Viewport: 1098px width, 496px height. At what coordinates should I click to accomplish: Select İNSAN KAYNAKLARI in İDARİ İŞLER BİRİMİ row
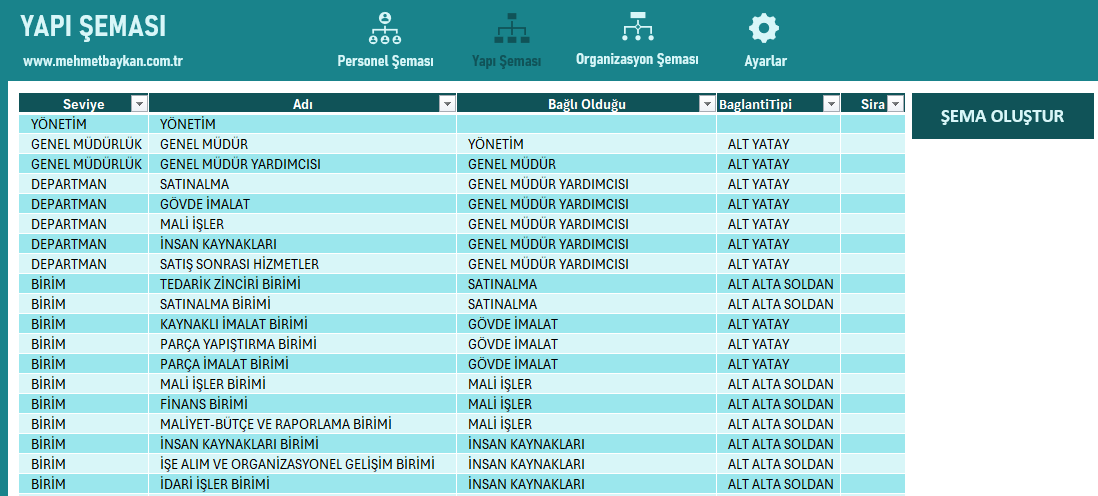pyautogui.click(x=586, y=484)
